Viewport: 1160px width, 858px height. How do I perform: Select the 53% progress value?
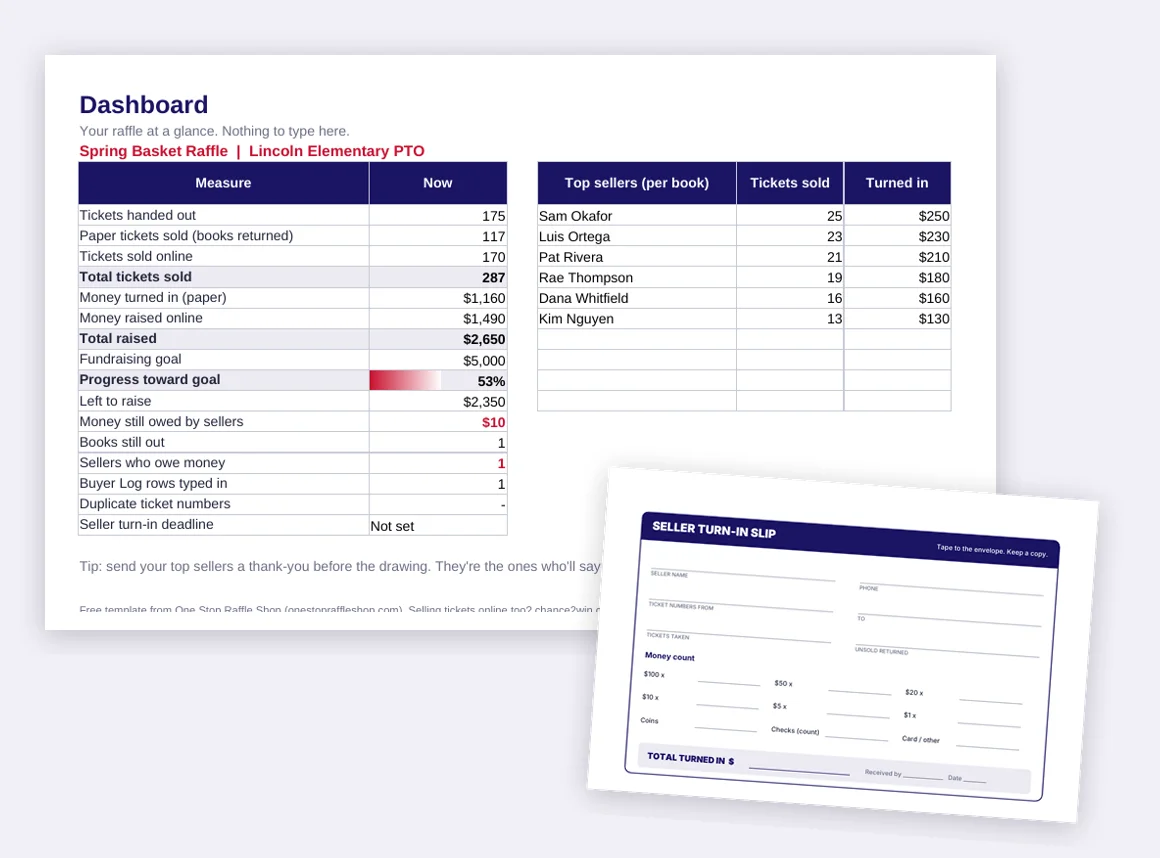coord(491,382)
